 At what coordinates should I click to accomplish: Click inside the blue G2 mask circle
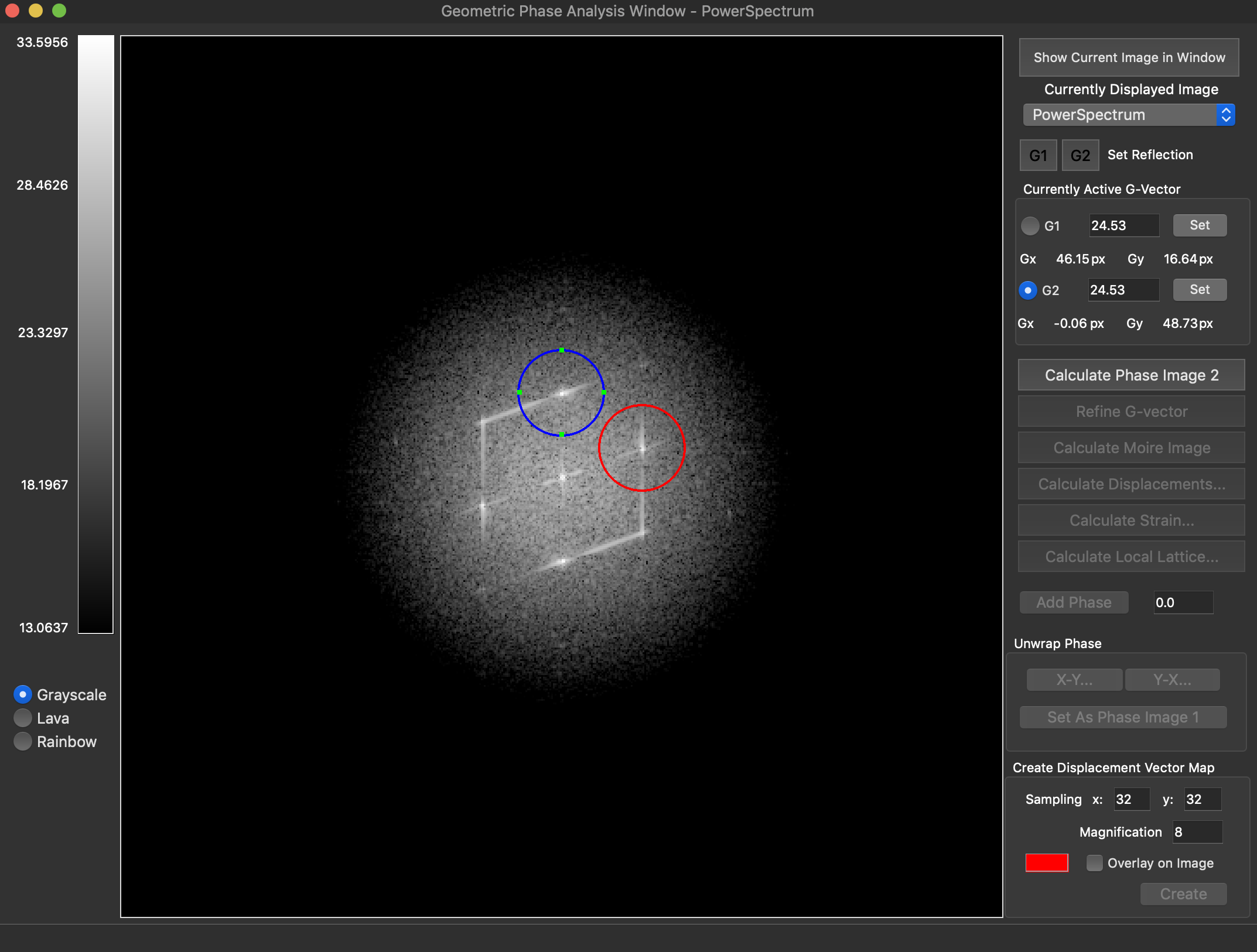pos(561,392)
